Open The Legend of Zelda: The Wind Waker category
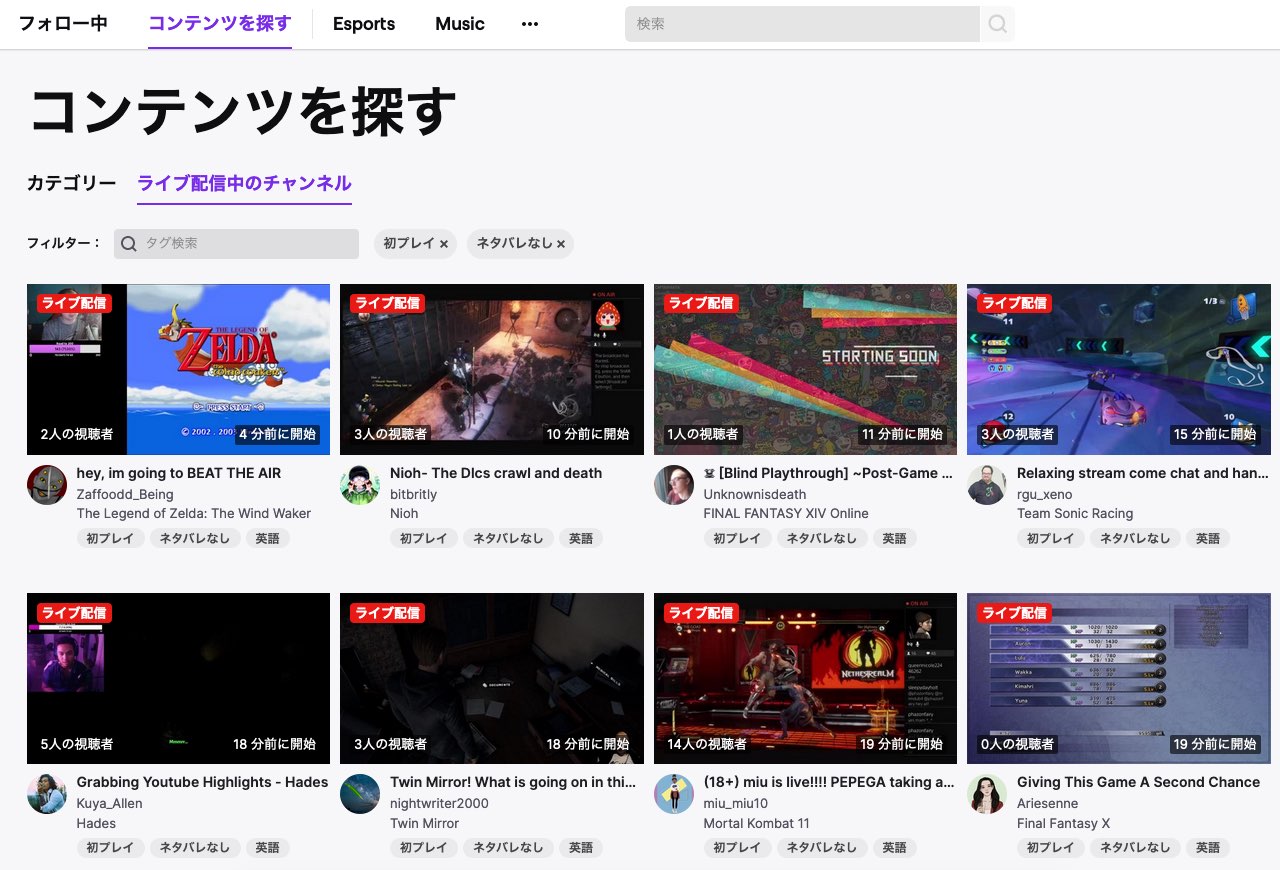 (194, 513)
